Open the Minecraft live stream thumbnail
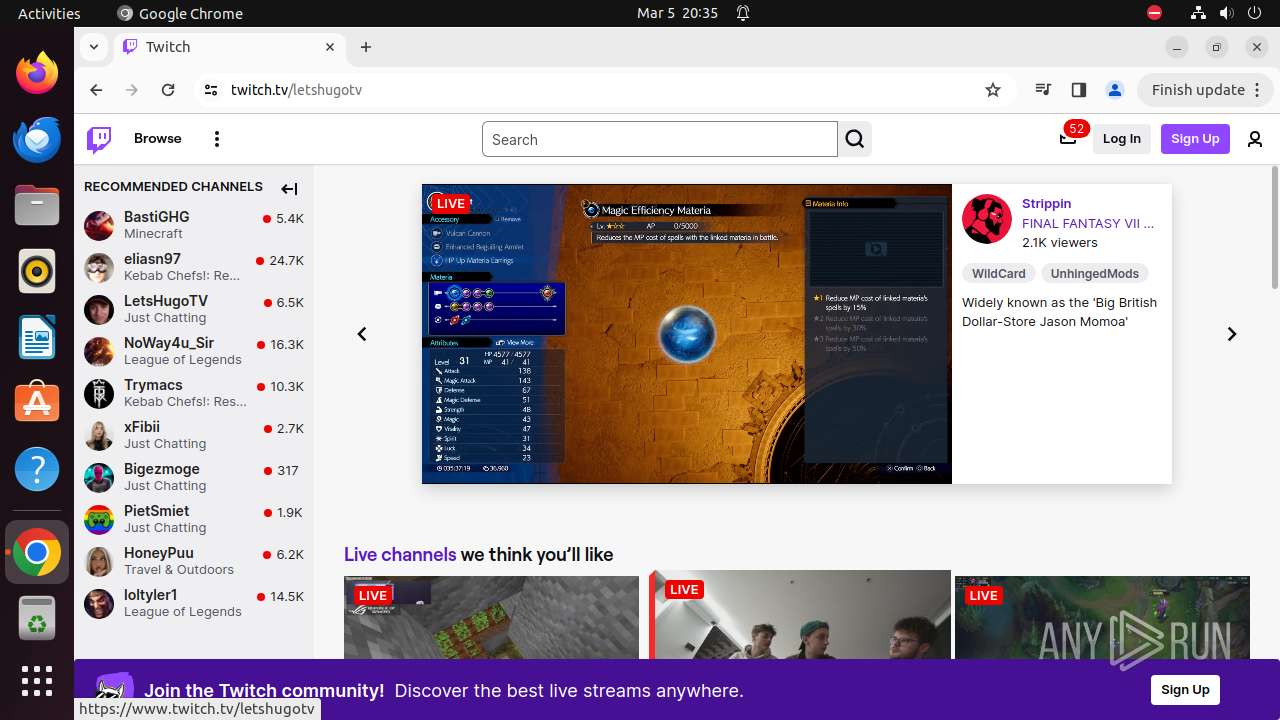Viewport: 1280px width, 720px height. point(491,618)
